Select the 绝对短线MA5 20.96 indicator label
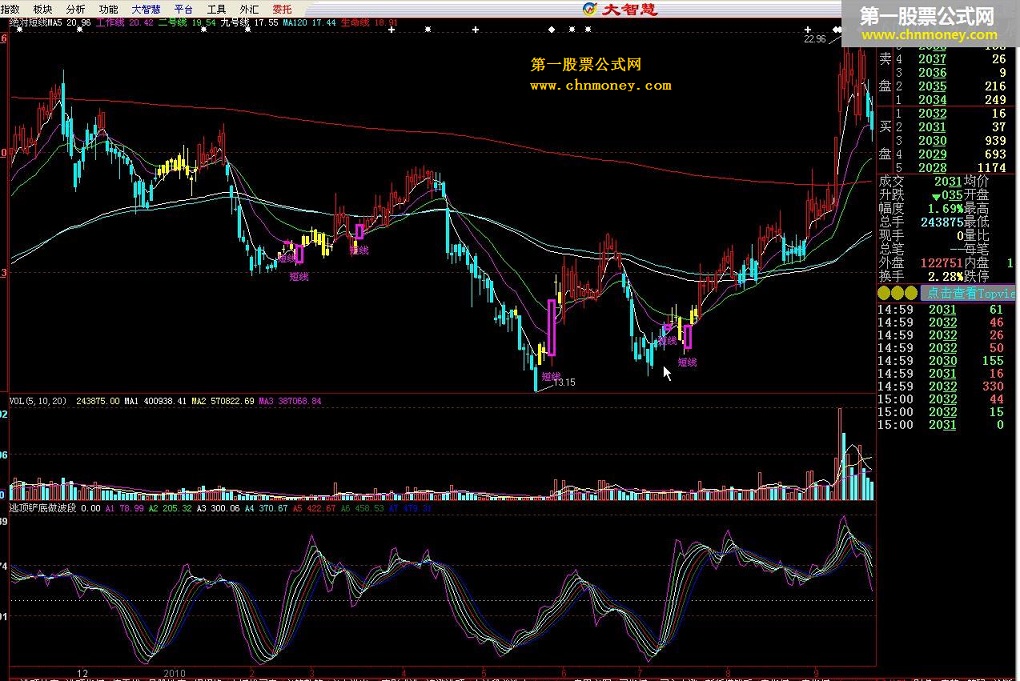The height and width of the screenshot is (681, 1020). pos(50,22)
